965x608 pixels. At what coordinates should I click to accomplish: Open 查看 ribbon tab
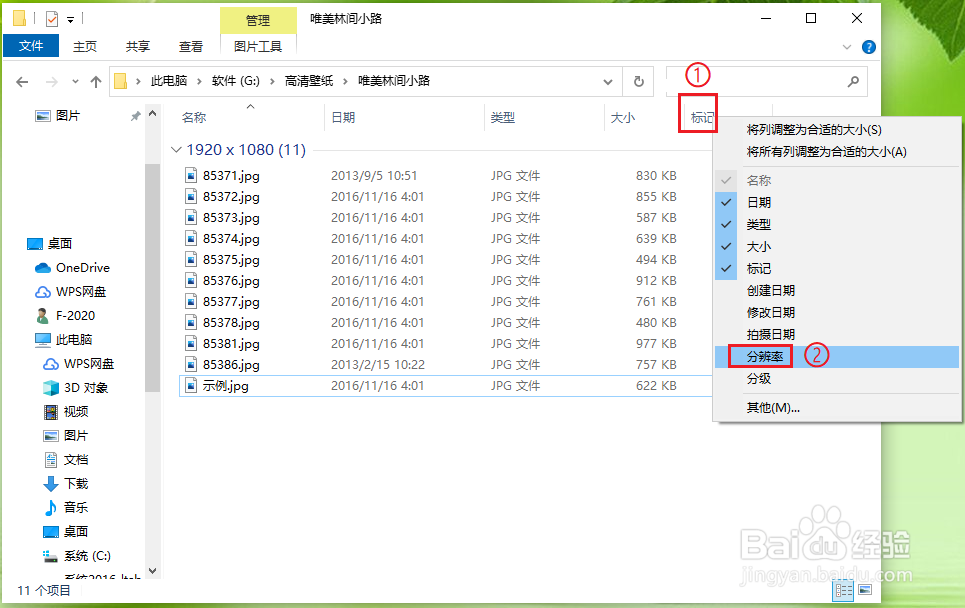pos(191,47)
